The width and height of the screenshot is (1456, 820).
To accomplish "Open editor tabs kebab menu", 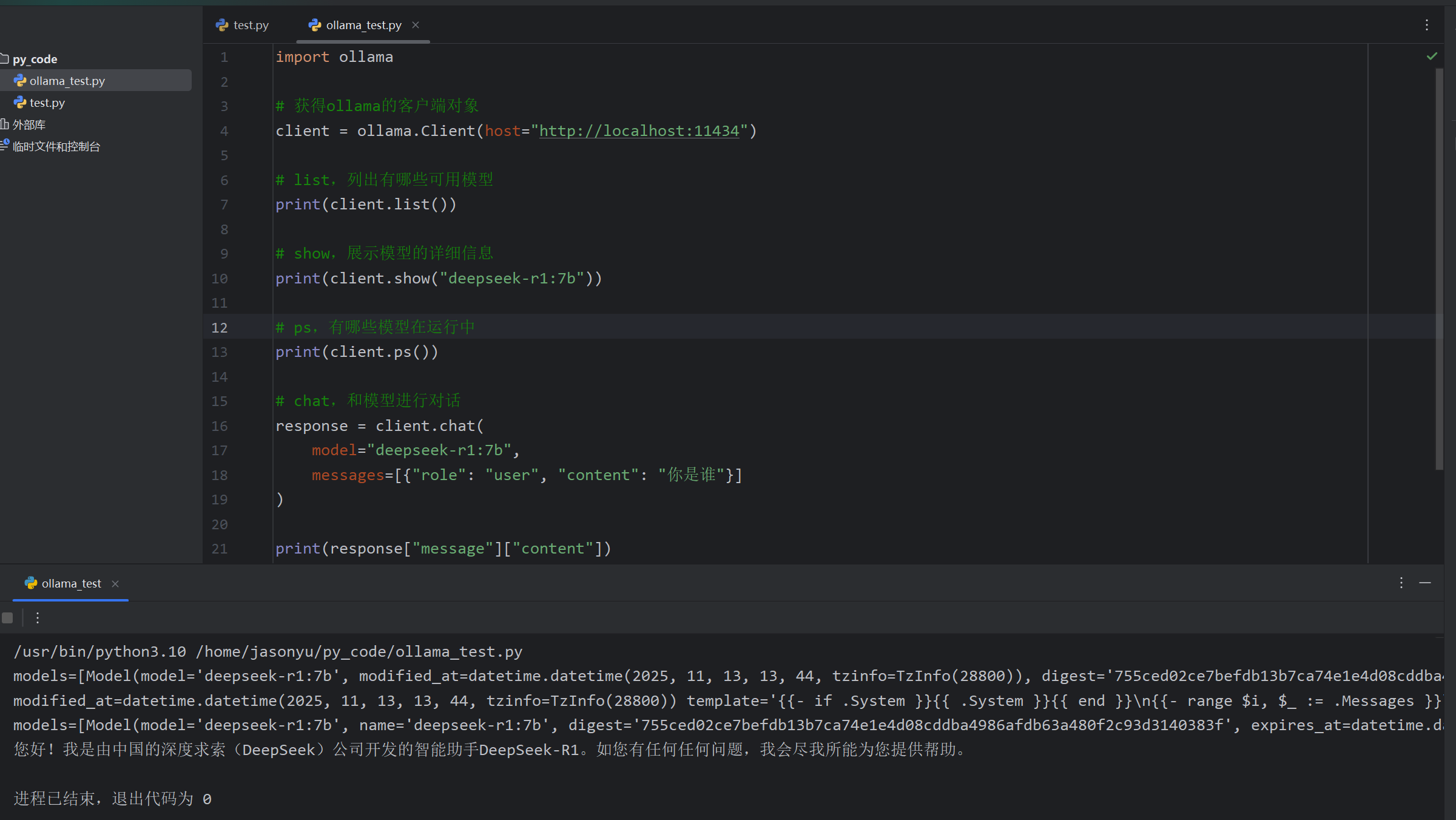I will point(1427,25).
